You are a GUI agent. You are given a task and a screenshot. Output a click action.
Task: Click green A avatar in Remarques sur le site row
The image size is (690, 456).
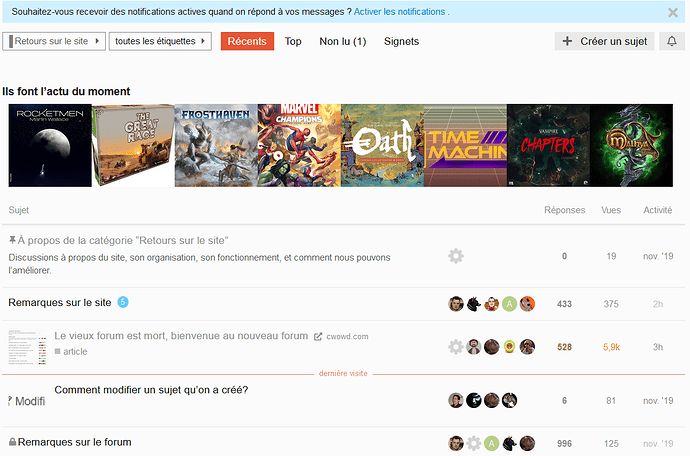[x=510, y=304]
